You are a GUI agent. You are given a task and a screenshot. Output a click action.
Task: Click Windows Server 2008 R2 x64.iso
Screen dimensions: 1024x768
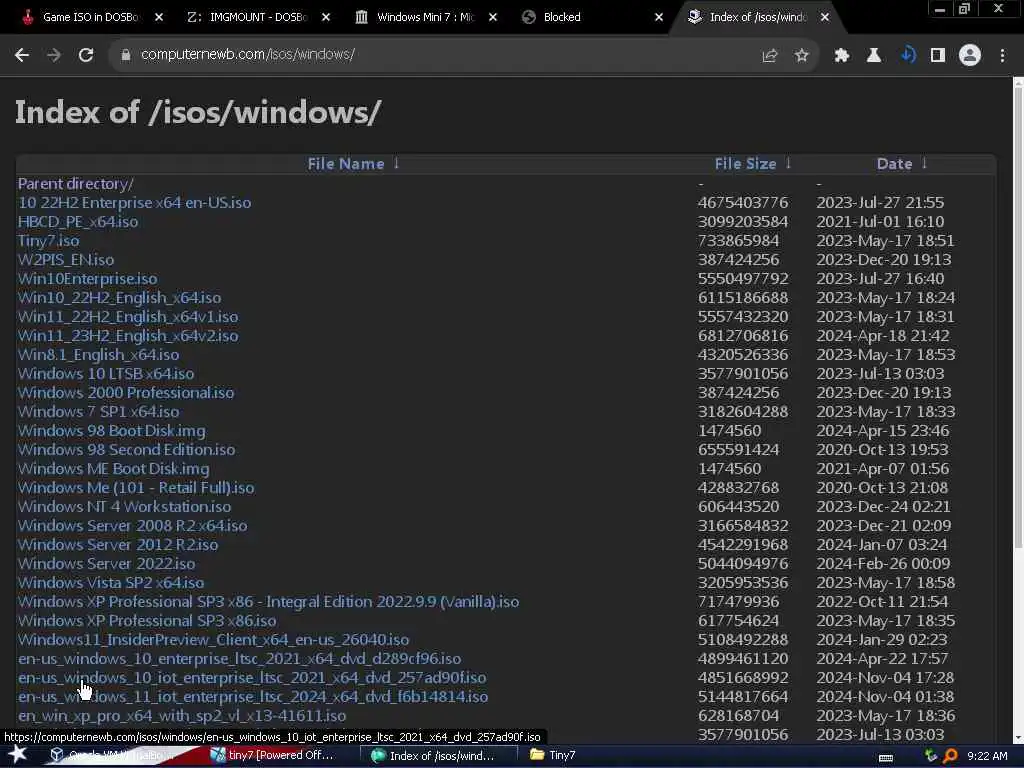coord(133,526)
